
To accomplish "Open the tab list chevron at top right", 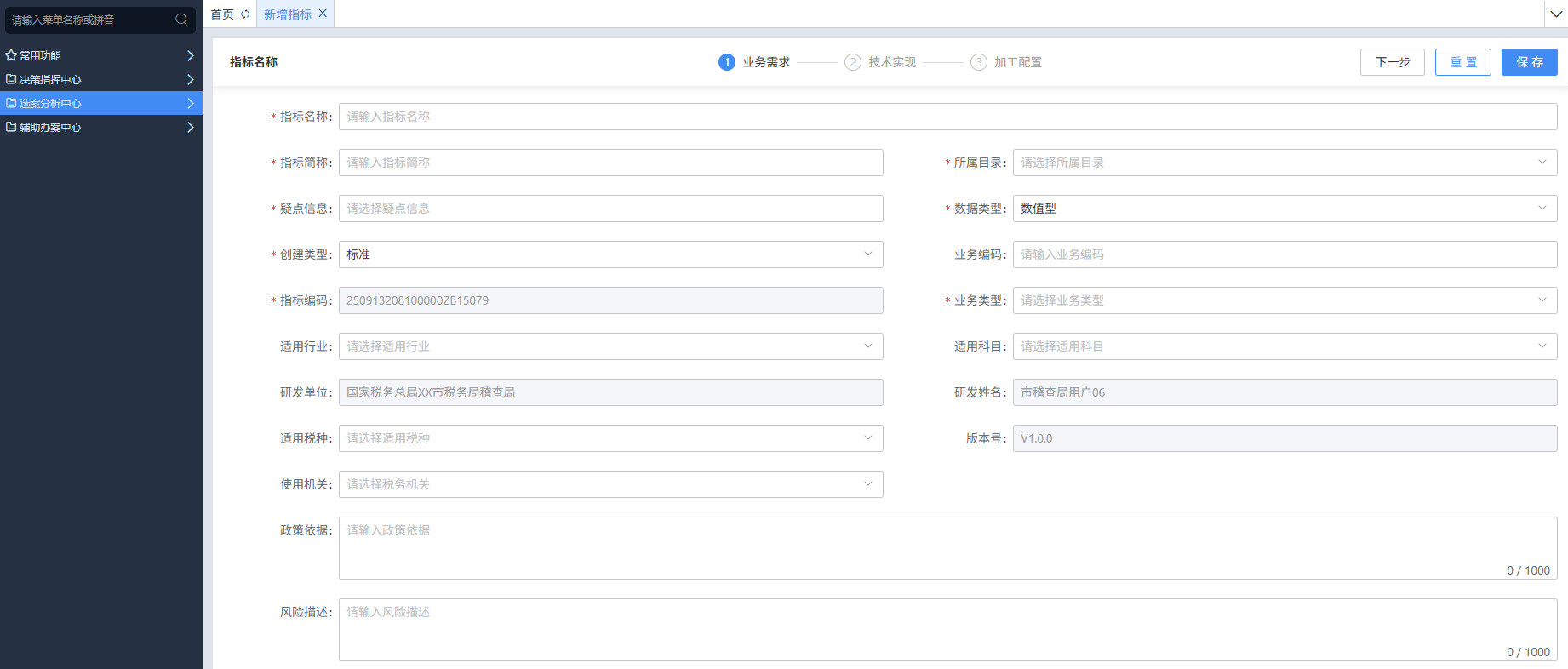I will click(x=1556, y=14).
